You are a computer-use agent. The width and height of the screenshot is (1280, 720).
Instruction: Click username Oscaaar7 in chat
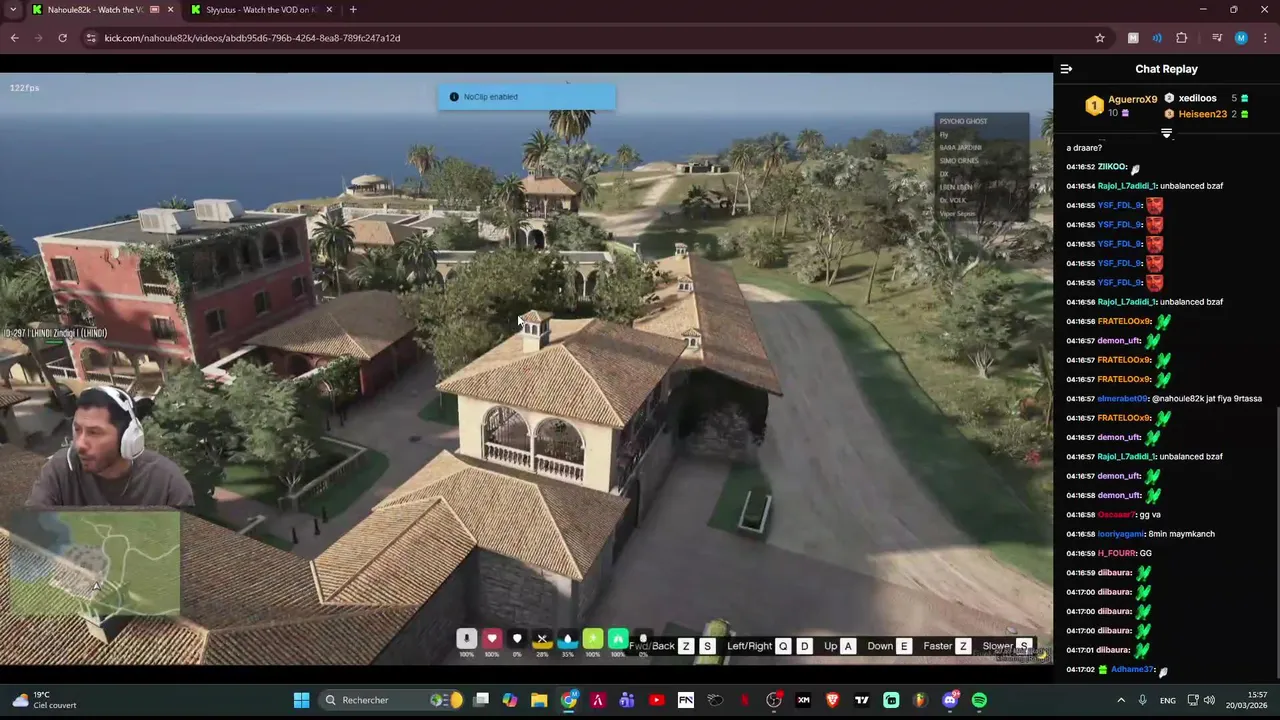[x=1117, y=514]
